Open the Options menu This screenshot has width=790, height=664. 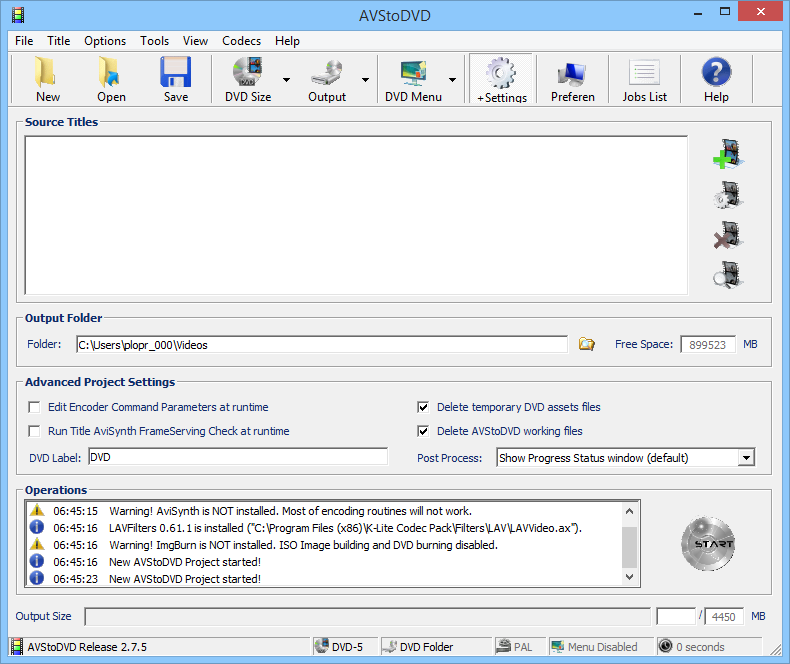point(105,41)
